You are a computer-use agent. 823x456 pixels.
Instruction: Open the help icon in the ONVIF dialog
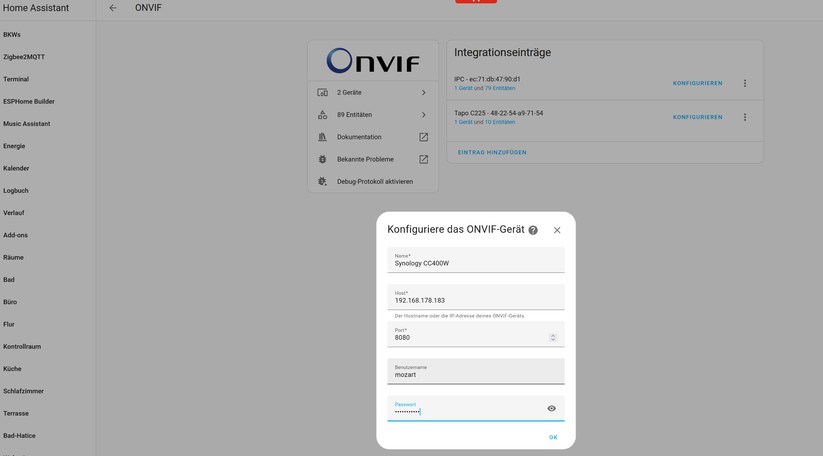pyautogui.click(x=533, y=230)
